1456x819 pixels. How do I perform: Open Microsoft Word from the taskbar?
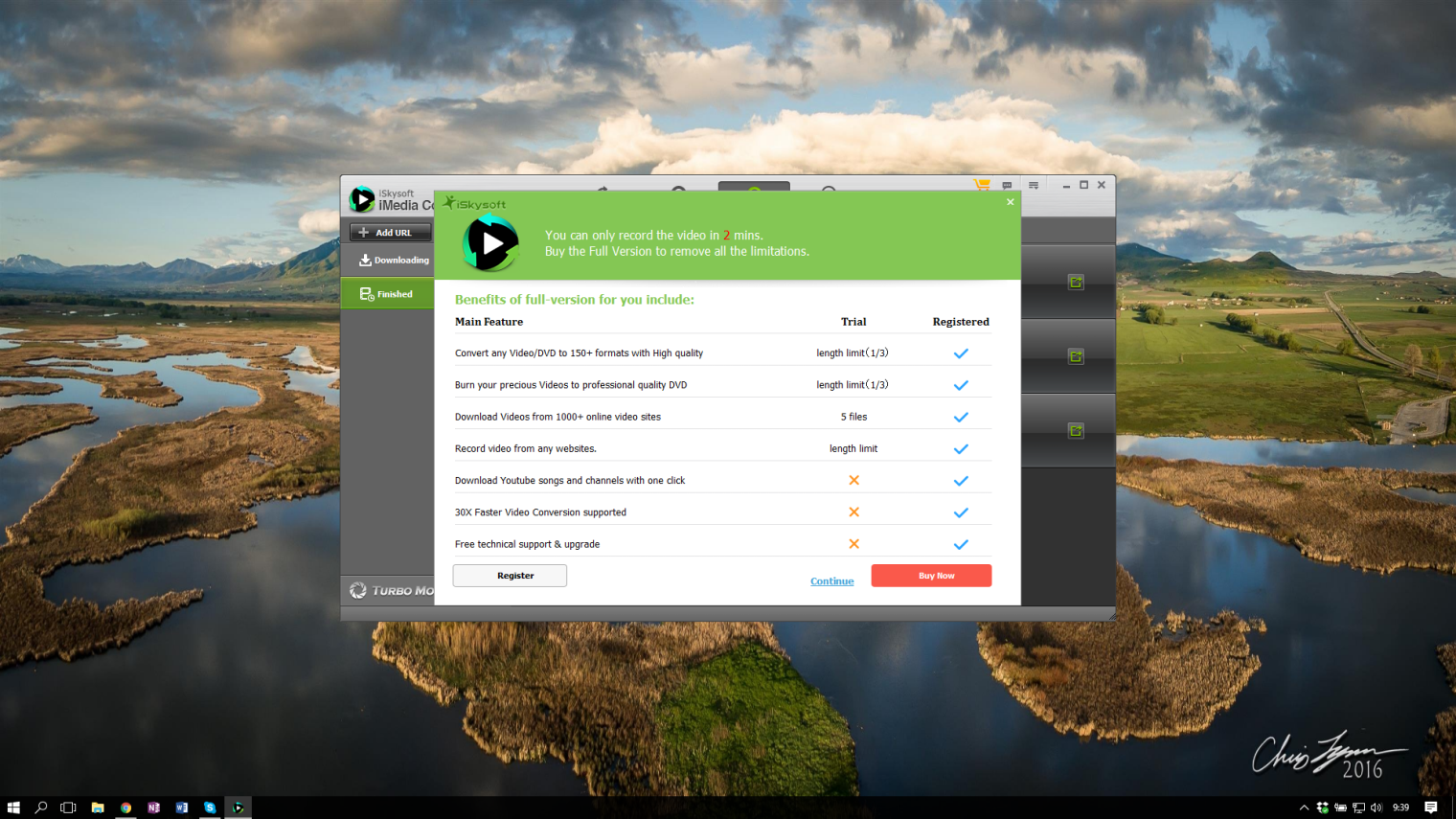click(x=182, y=808)
